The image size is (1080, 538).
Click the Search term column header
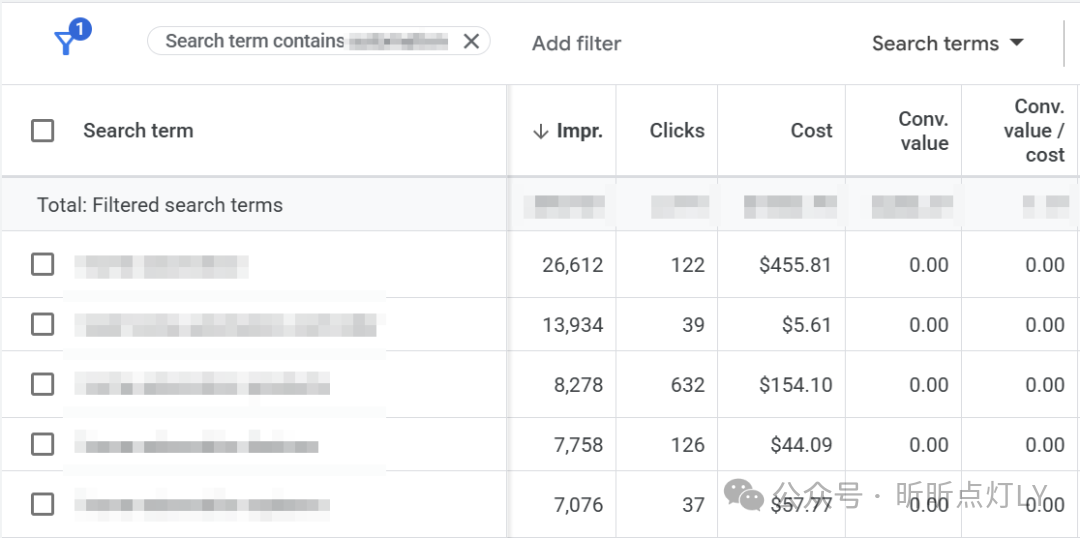(x=138, y=131)
